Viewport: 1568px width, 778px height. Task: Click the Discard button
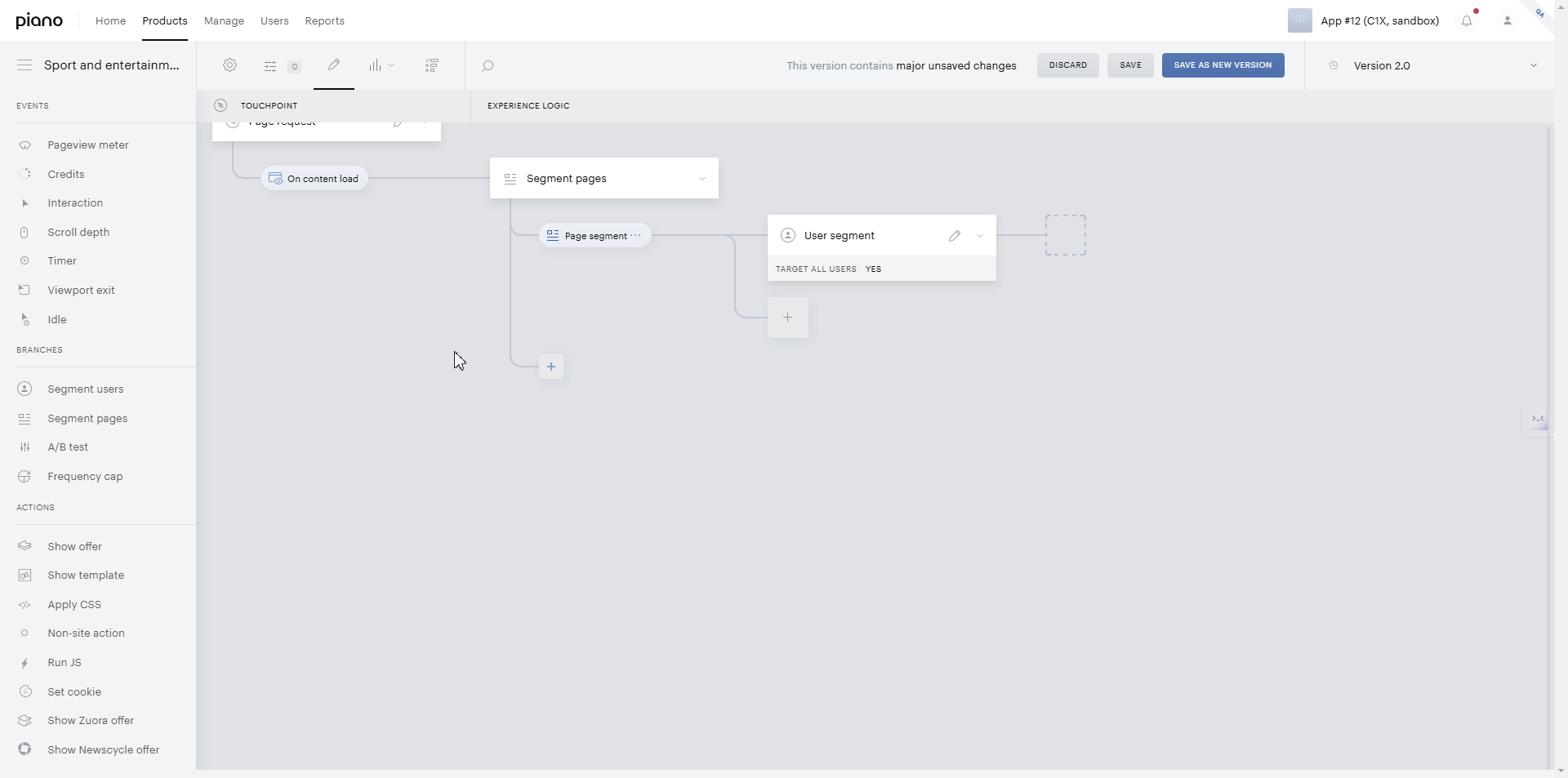pyautogui.click(x=1068, y=65)
